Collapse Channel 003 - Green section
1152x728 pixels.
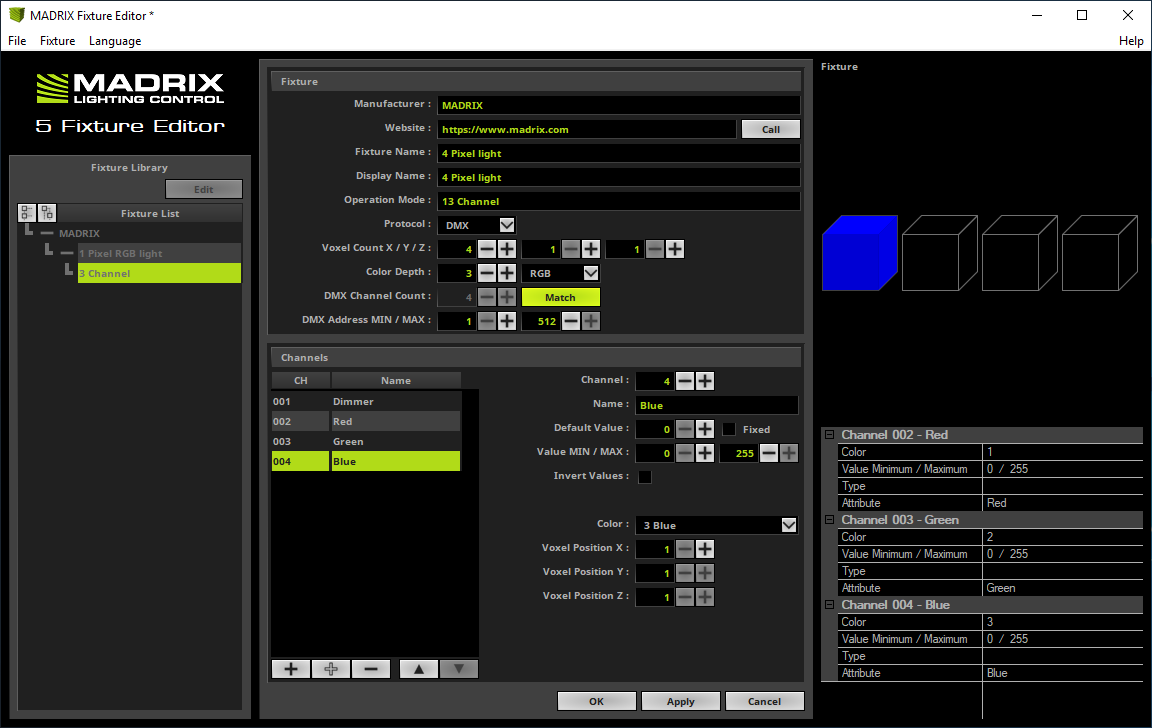(829, 520)
